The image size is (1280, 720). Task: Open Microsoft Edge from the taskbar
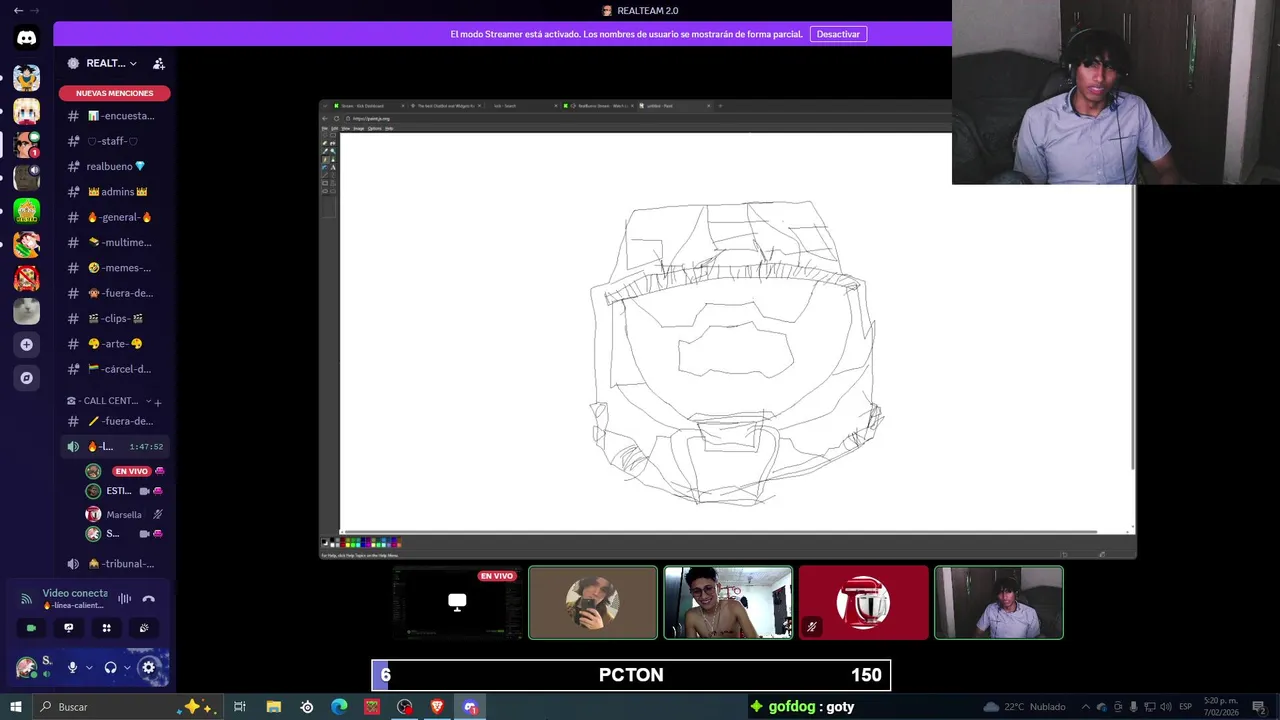point(339,707)
